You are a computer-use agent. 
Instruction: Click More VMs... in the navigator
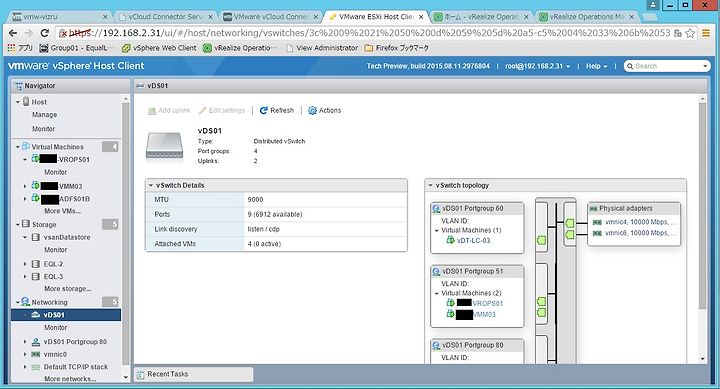click(x=62, y=211)
